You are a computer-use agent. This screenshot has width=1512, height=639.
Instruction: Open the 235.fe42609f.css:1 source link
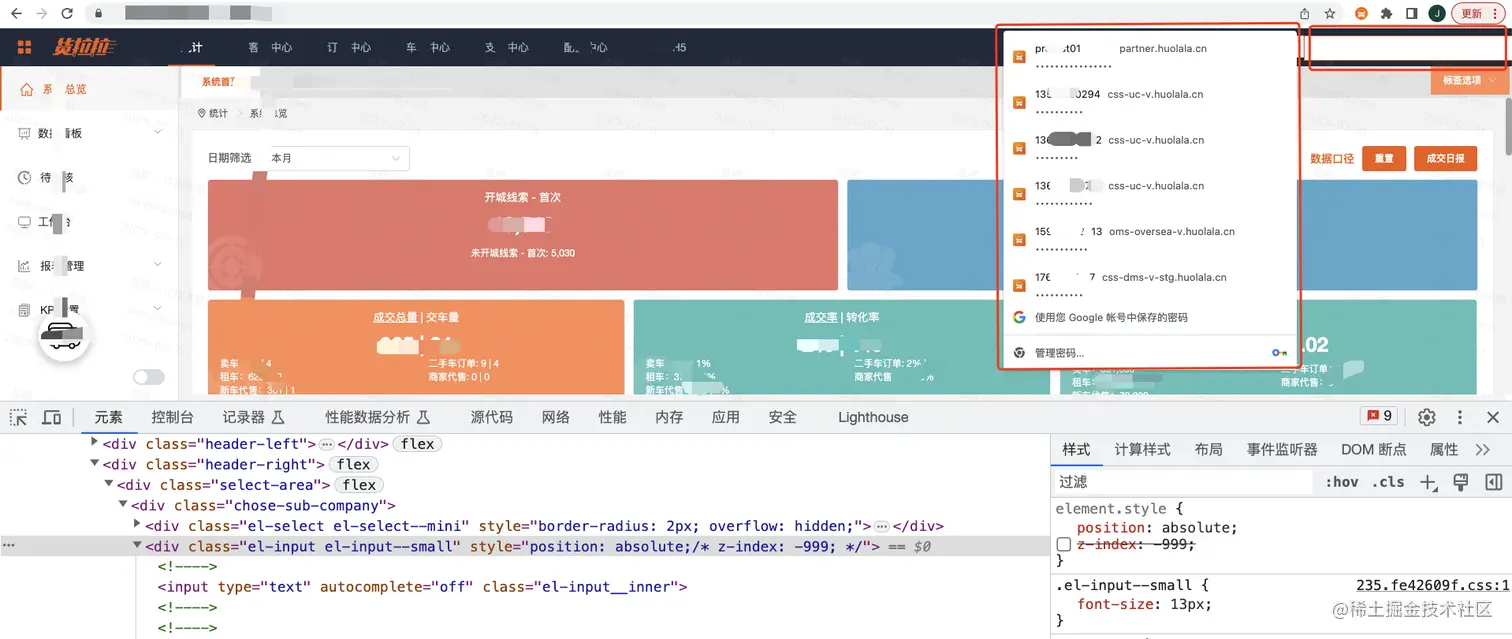[x=1432, y=585]
